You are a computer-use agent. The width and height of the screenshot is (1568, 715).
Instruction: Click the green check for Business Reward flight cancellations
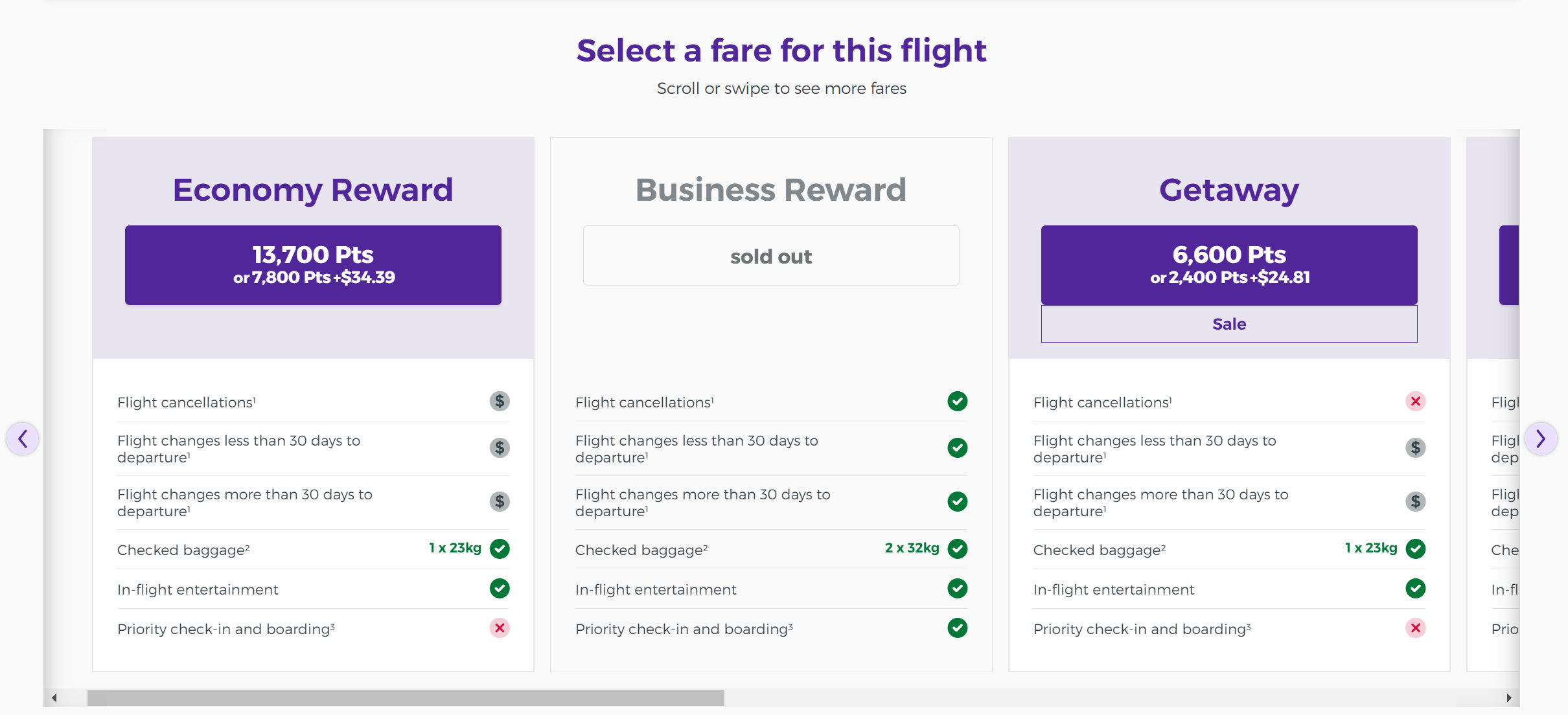click(x=958, y=402)
